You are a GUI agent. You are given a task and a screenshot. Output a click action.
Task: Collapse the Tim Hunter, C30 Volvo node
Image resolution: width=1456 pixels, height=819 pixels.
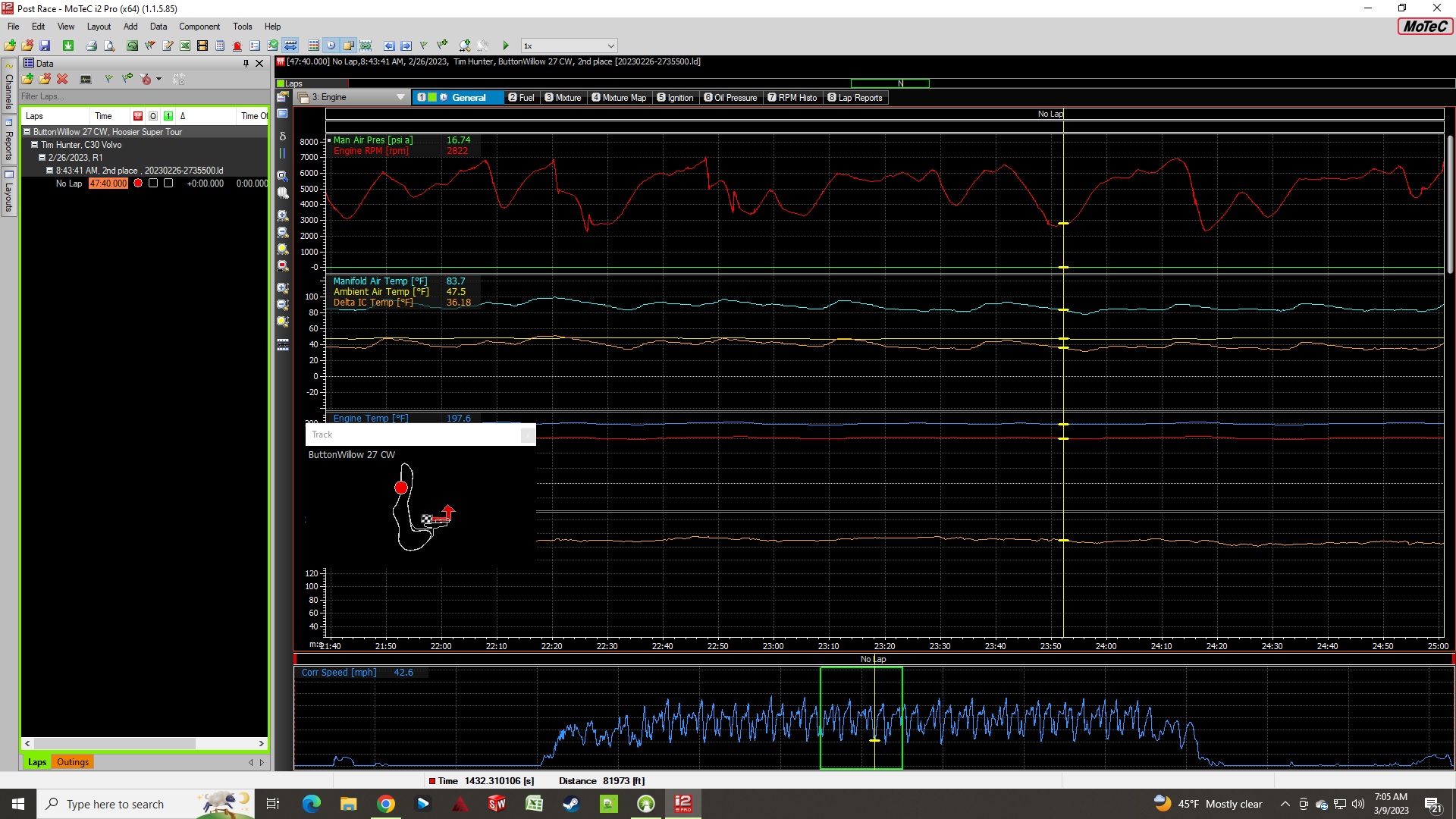(x=34, y=145)
